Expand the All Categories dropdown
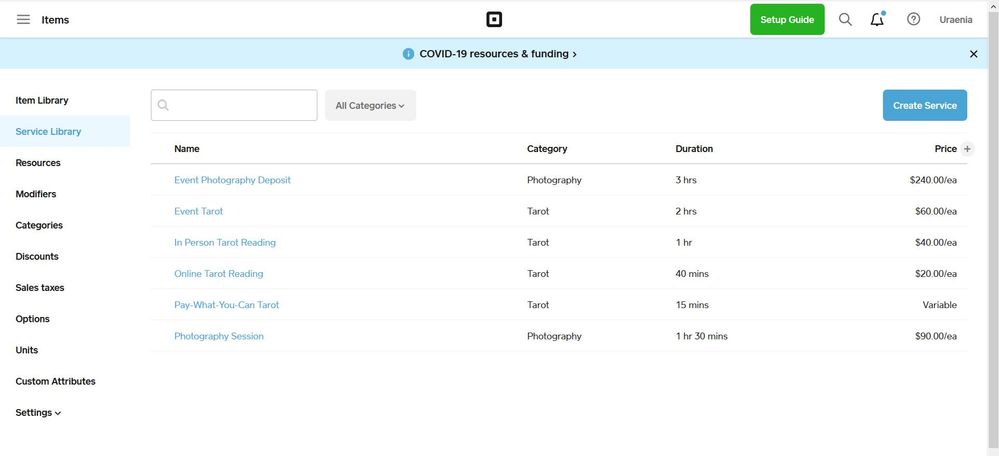 pos(370,105)
